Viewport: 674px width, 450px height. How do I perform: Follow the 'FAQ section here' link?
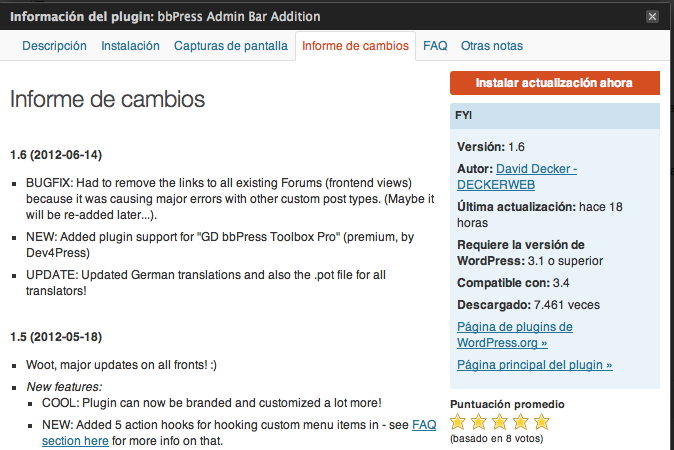point(239,432)
